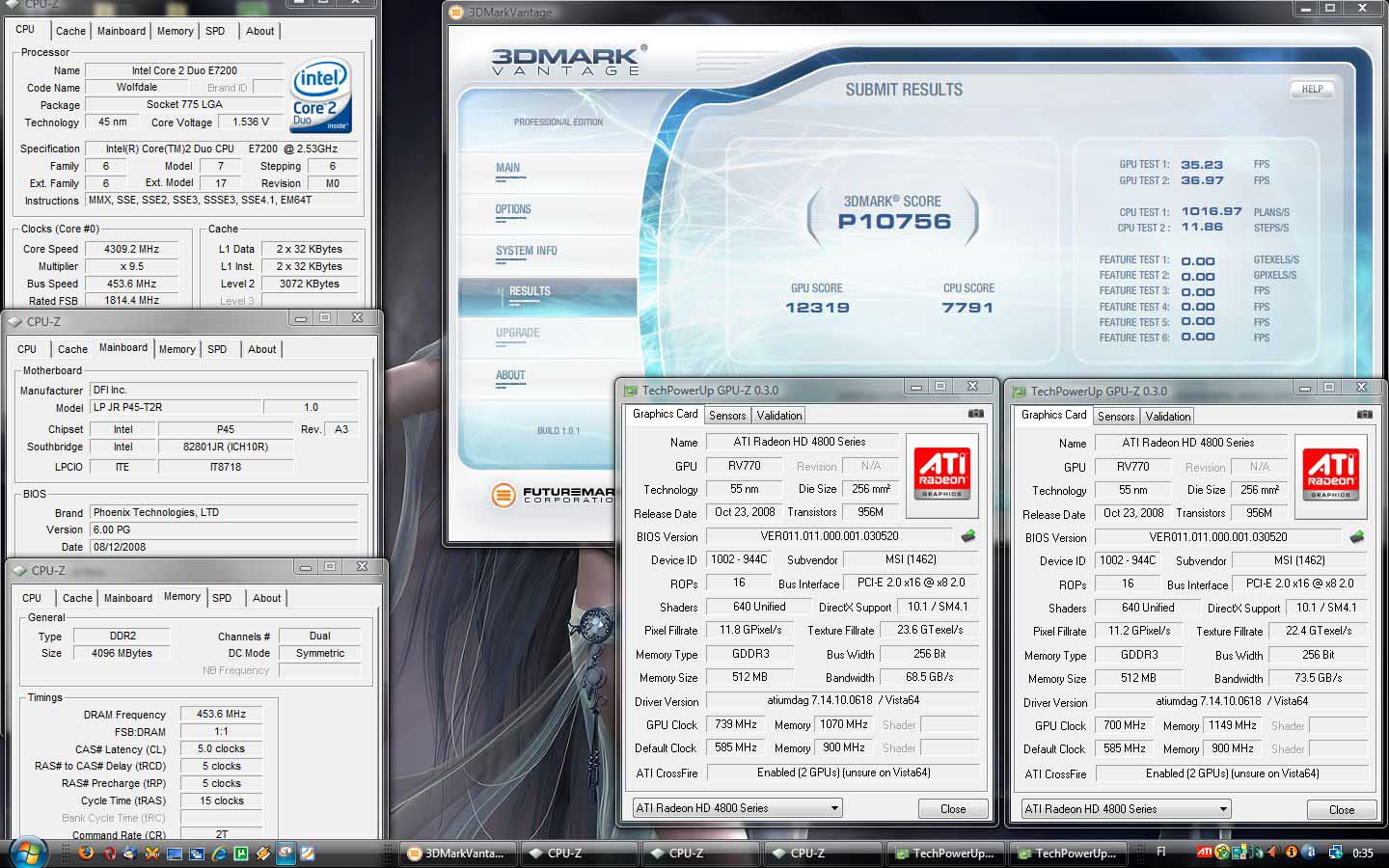Click the HELP button in 3DMark Vantage
This screenshot has height=868, width=1389.
point(1312,89)
